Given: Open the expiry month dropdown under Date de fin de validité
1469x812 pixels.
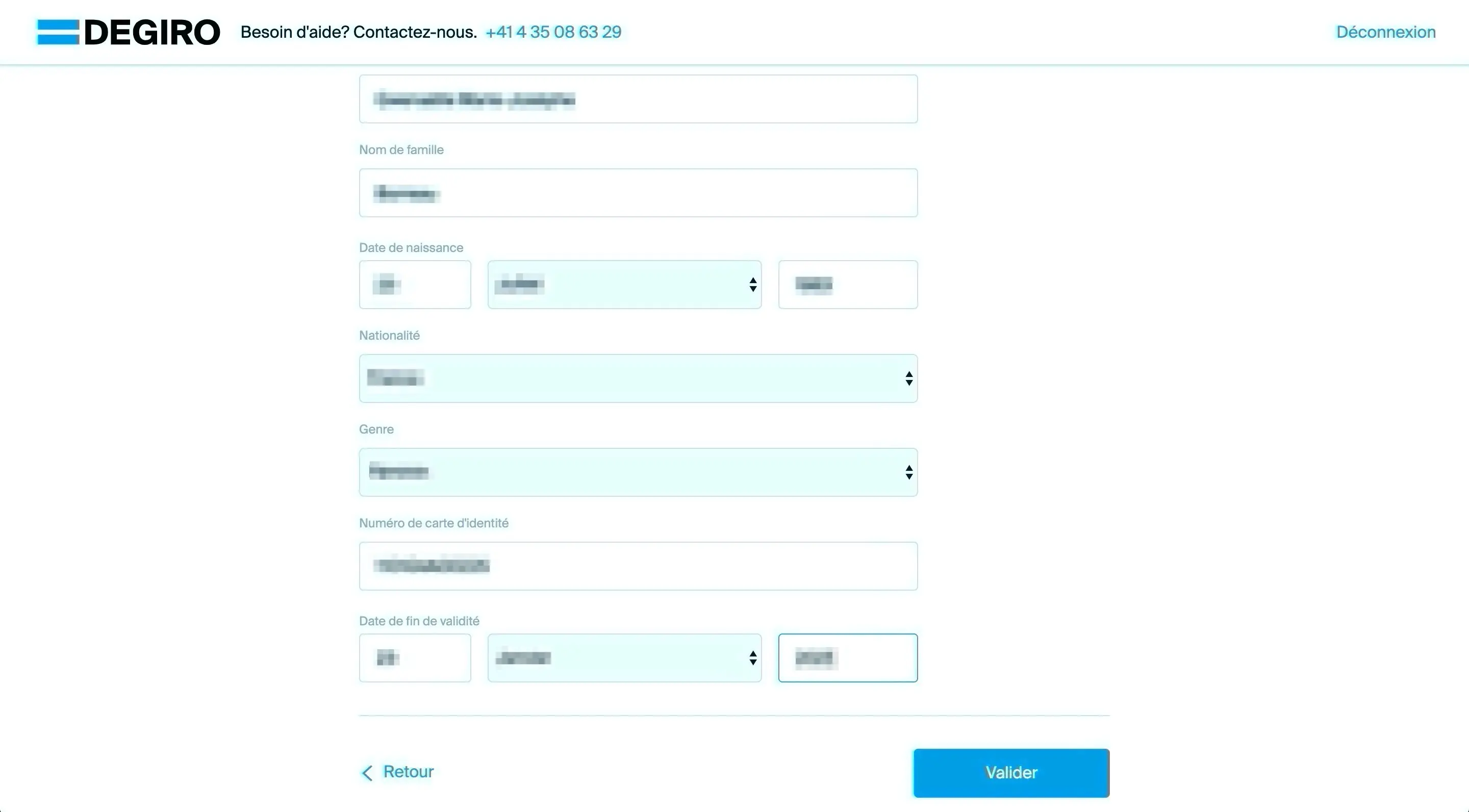Looking at the screenshot, I should click(x=624, y=657).
